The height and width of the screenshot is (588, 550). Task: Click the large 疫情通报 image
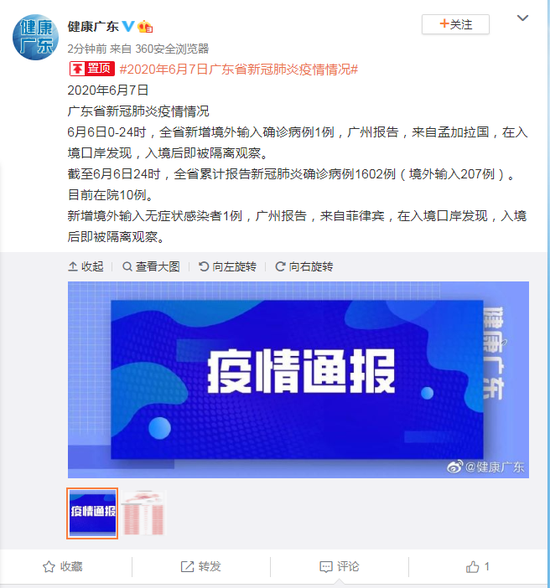point(298,380)
